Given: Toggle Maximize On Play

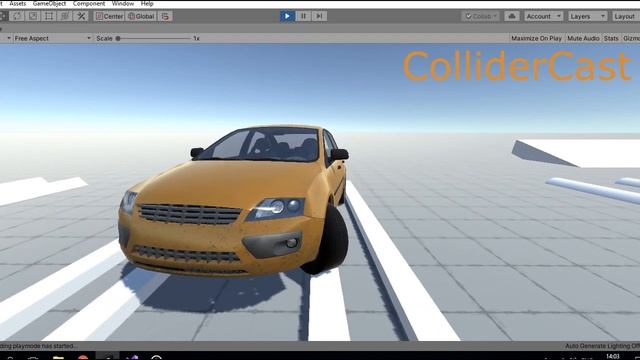Looking at the screenshot, I should click(x=536, y=38).
